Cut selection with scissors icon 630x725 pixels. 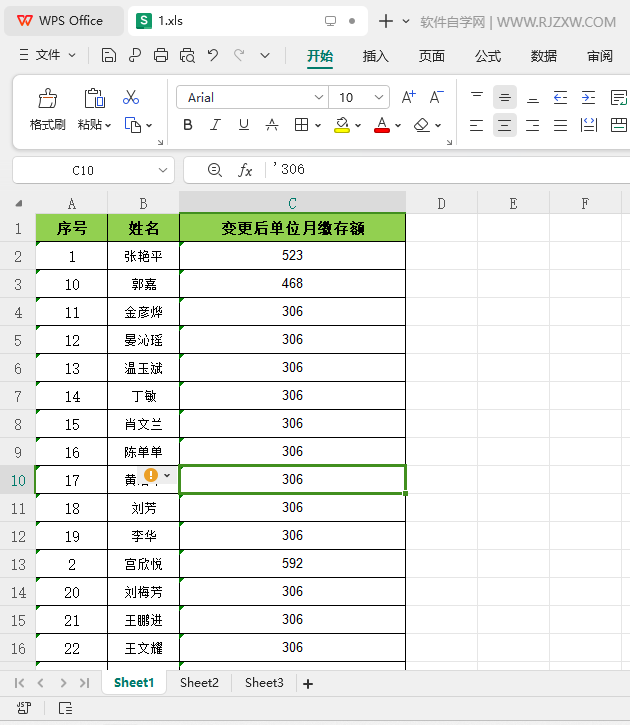coord(131,98)
